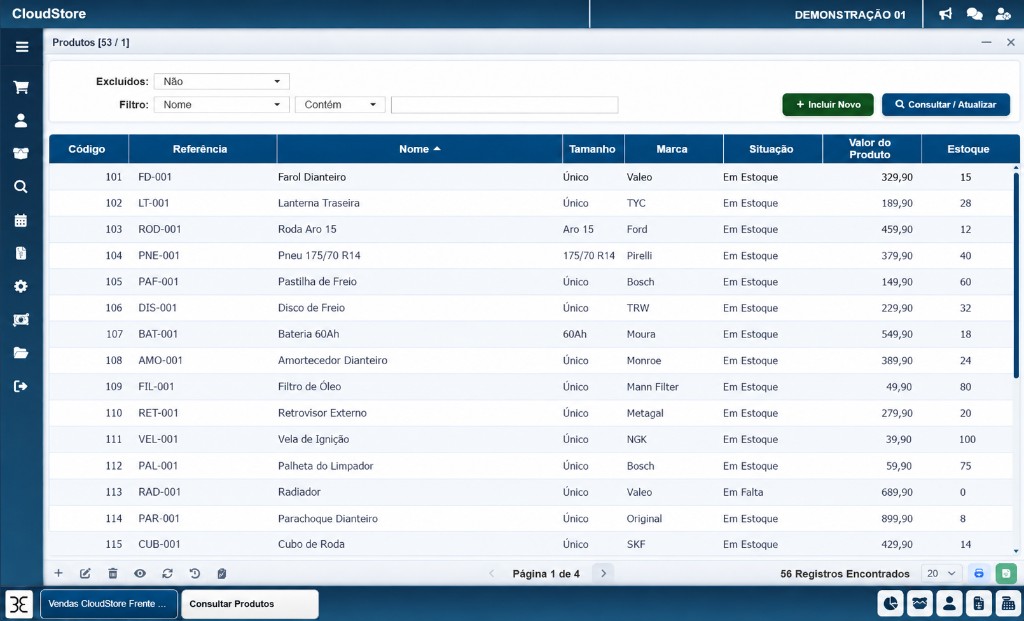
Task: Switch to Consultar Produtos taskbar tab
Action: [x=249, y=603]
